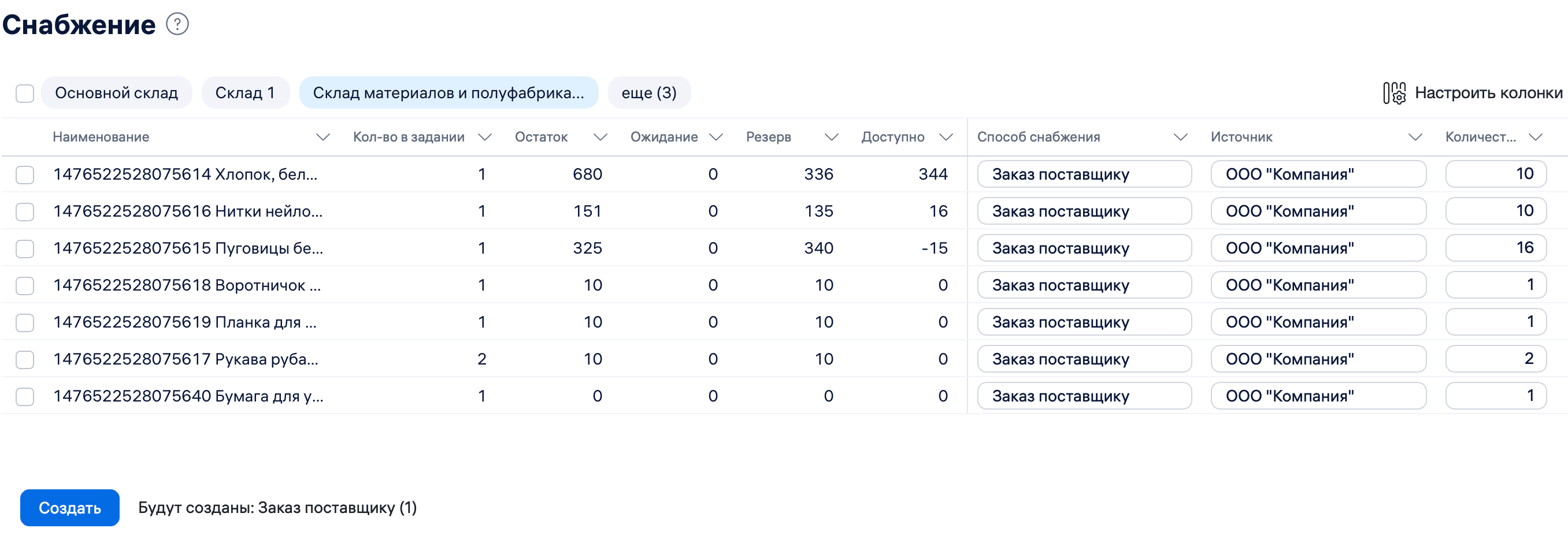Check the Хлопок row checkbox
Viewport: 1568px width, 539px height.
[25, 175]
